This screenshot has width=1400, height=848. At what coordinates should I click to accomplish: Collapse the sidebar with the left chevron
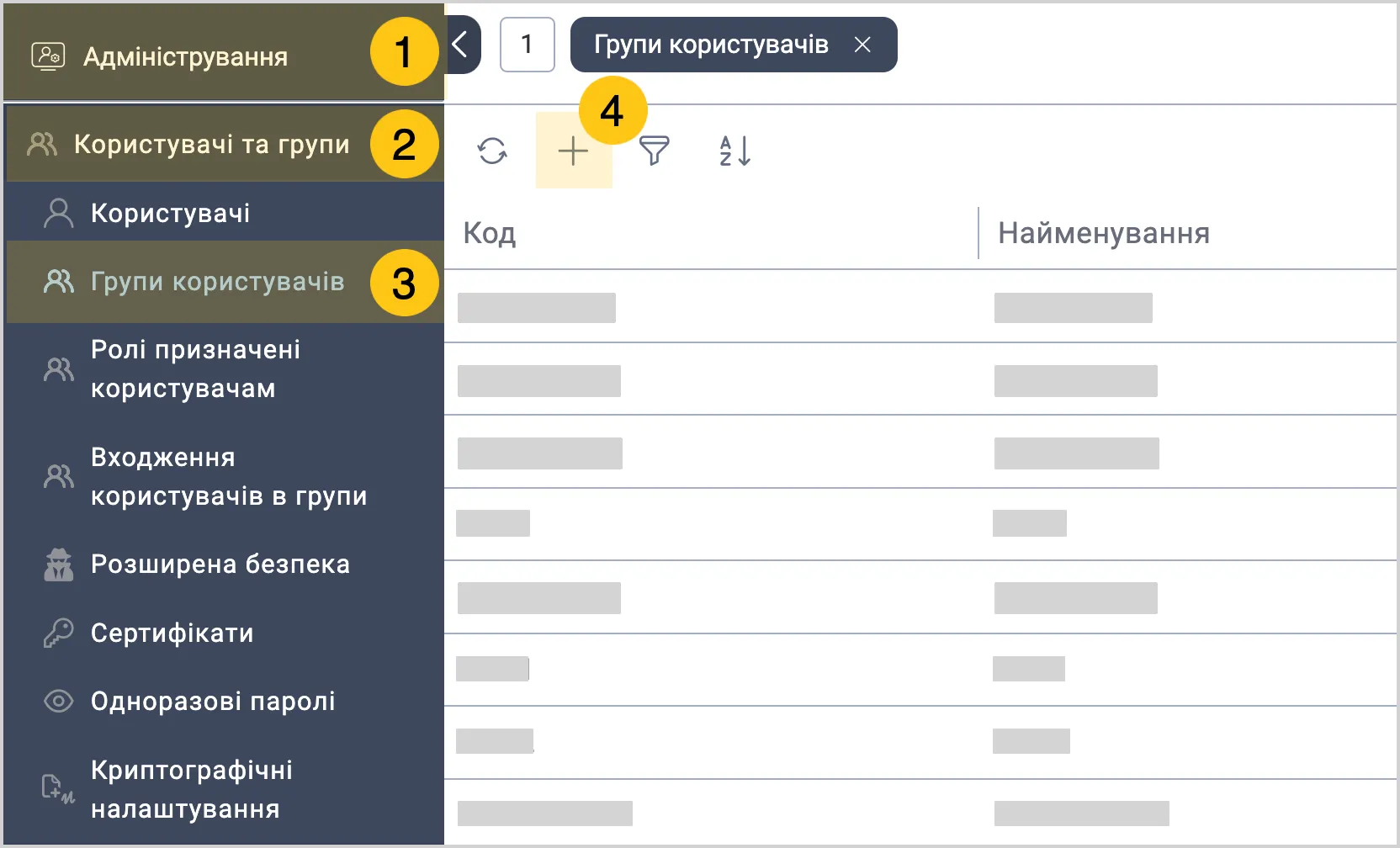pos(460,45)
